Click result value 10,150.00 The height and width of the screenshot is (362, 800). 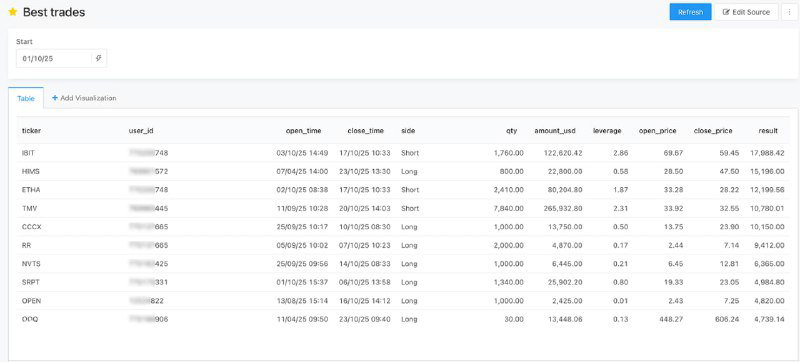[x=767, y=227]
